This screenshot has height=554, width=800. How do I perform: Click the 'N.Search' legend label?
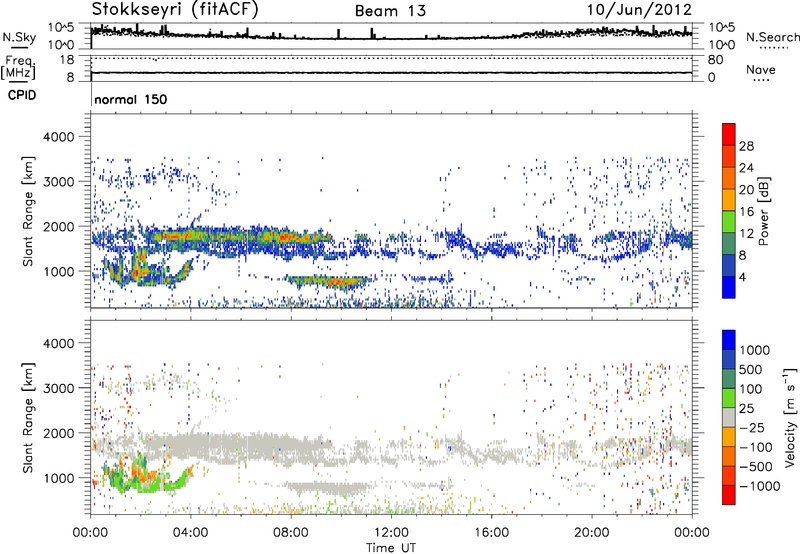point(772,37)
